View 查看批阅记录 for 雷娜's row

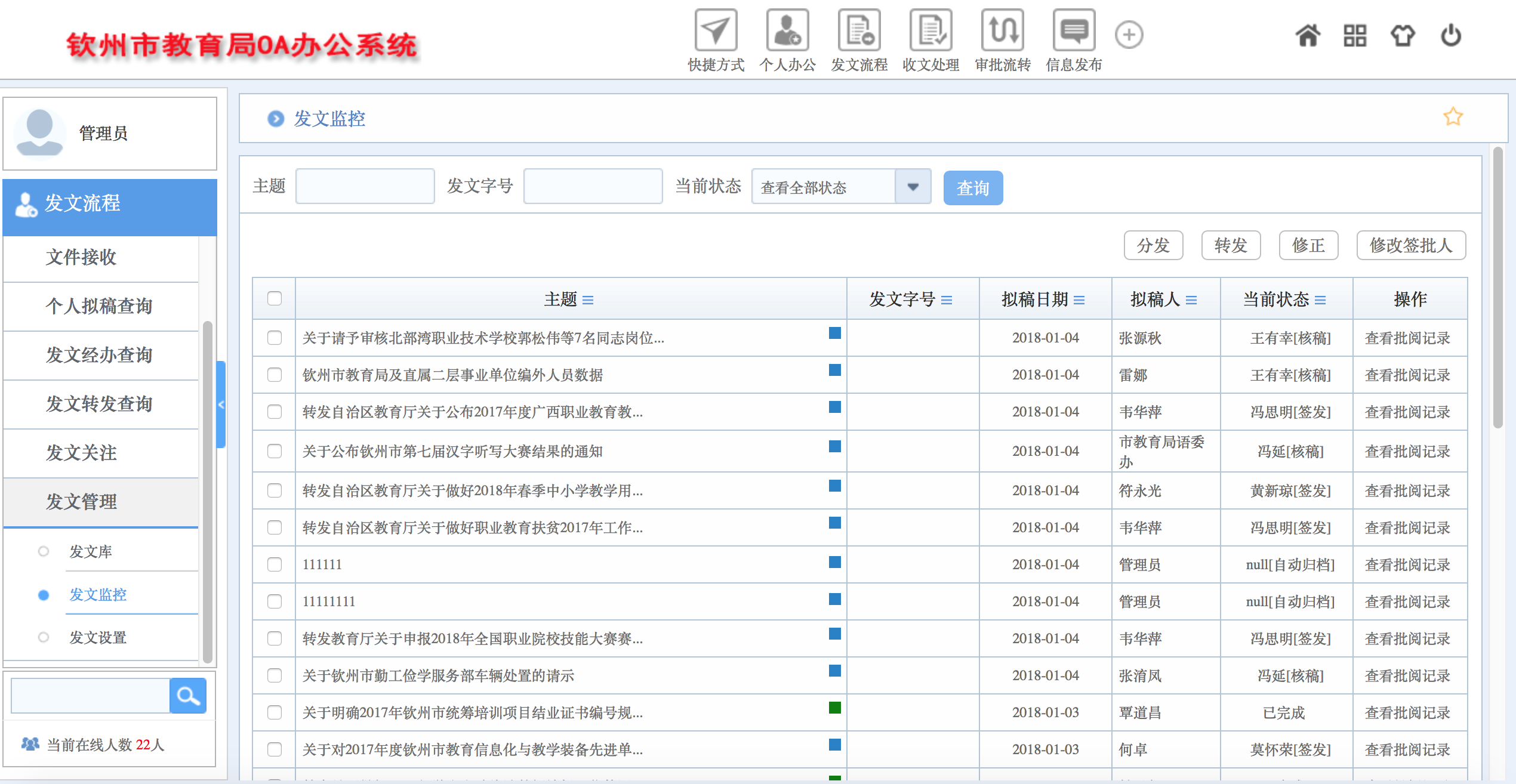point(1407,375)
